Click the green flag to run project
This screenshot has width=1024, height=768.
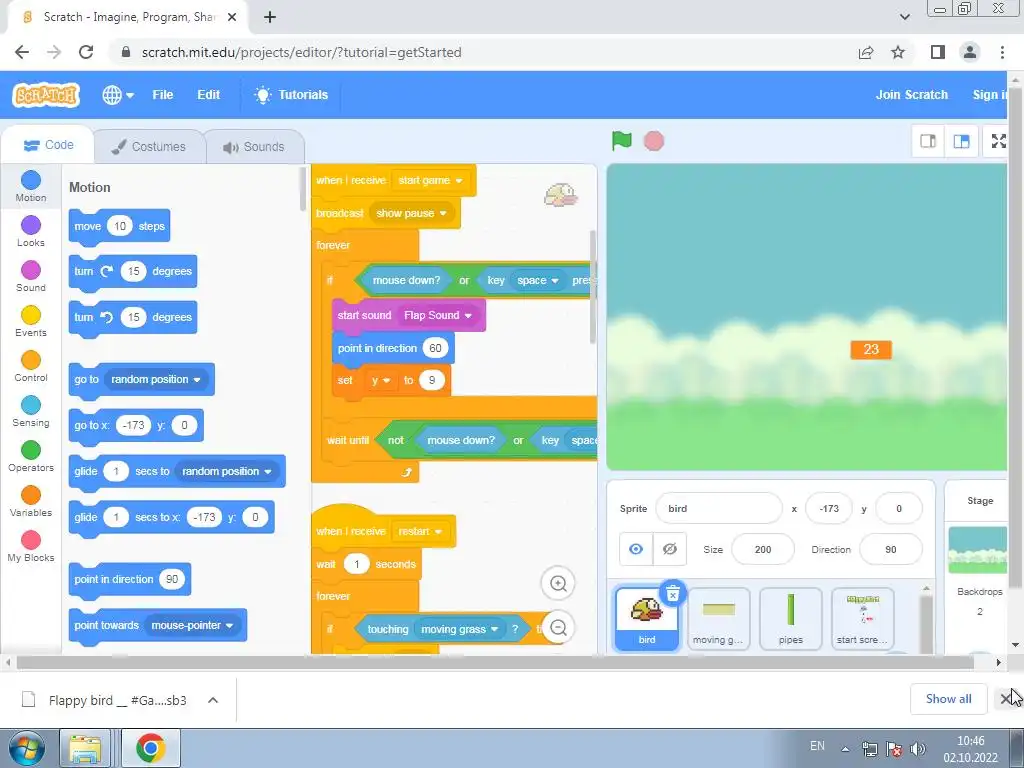tap(622, 140)
